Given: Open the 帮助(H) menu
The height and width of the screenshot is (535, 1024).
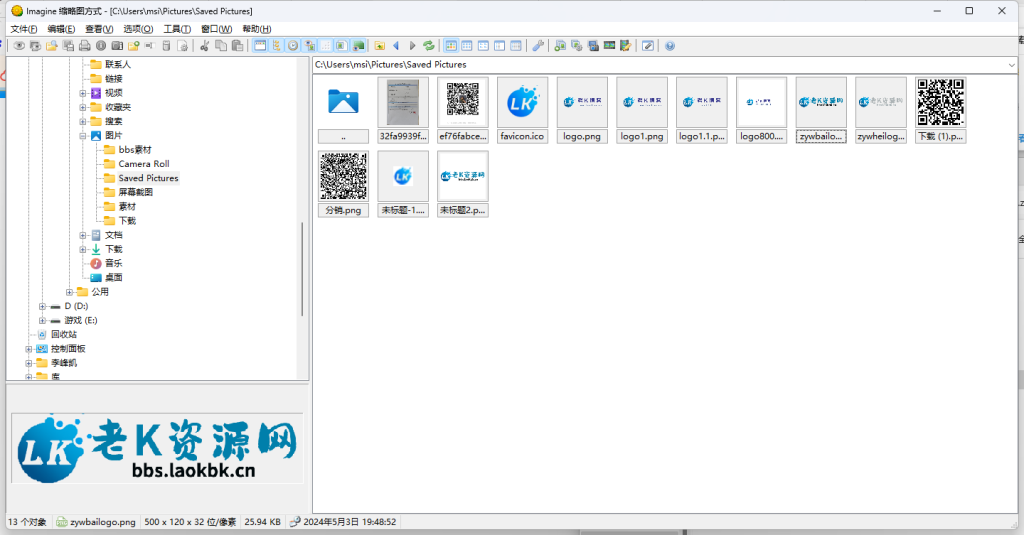Looking at the screenshot, I should click(x=257, y=29).
